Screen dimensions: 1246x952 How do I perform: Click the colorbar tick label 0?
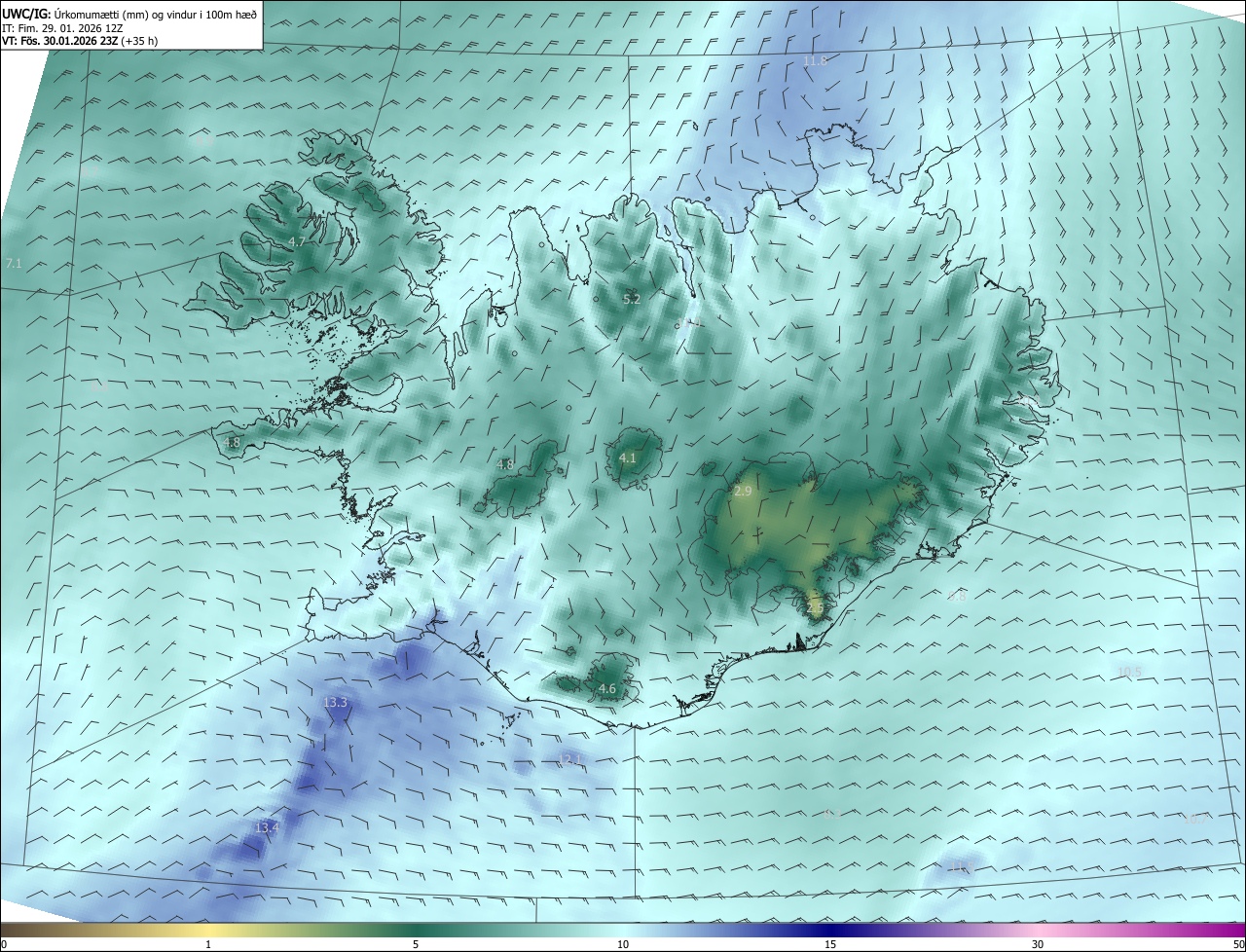click(4, 944)
